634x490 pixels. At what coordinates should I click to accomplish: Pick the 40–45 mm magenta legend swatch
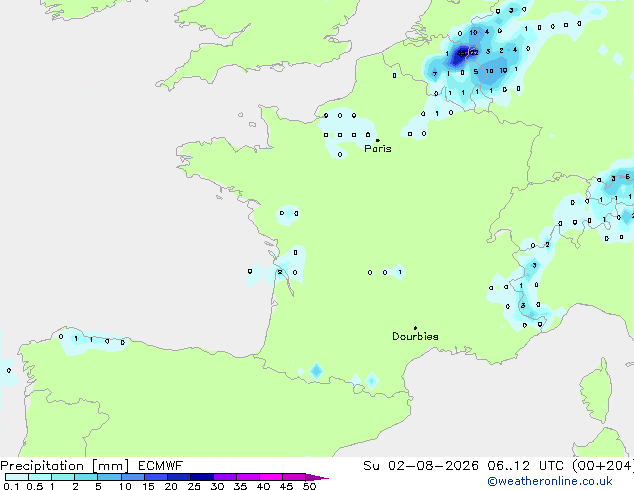pos(271,477)
